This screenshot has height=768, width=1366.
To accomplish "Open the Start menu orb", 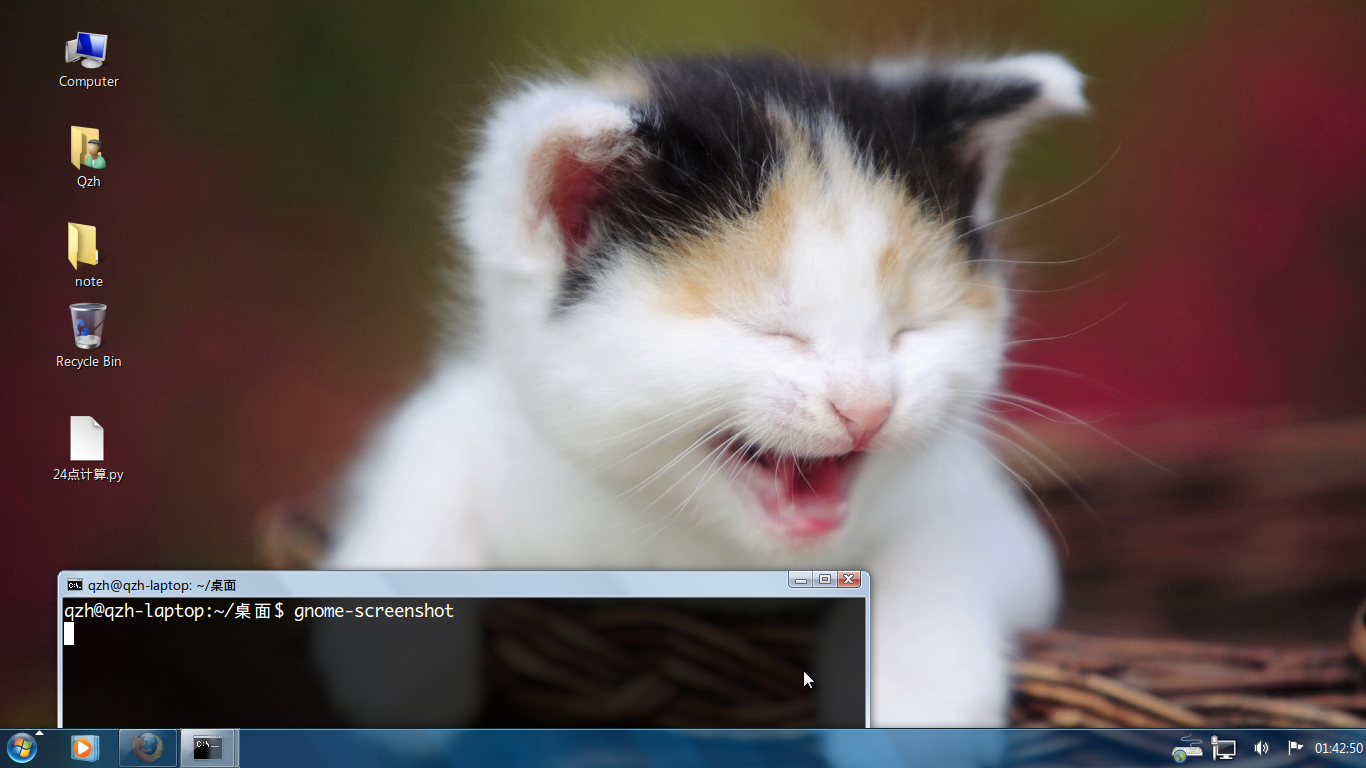I will point(21,747).
